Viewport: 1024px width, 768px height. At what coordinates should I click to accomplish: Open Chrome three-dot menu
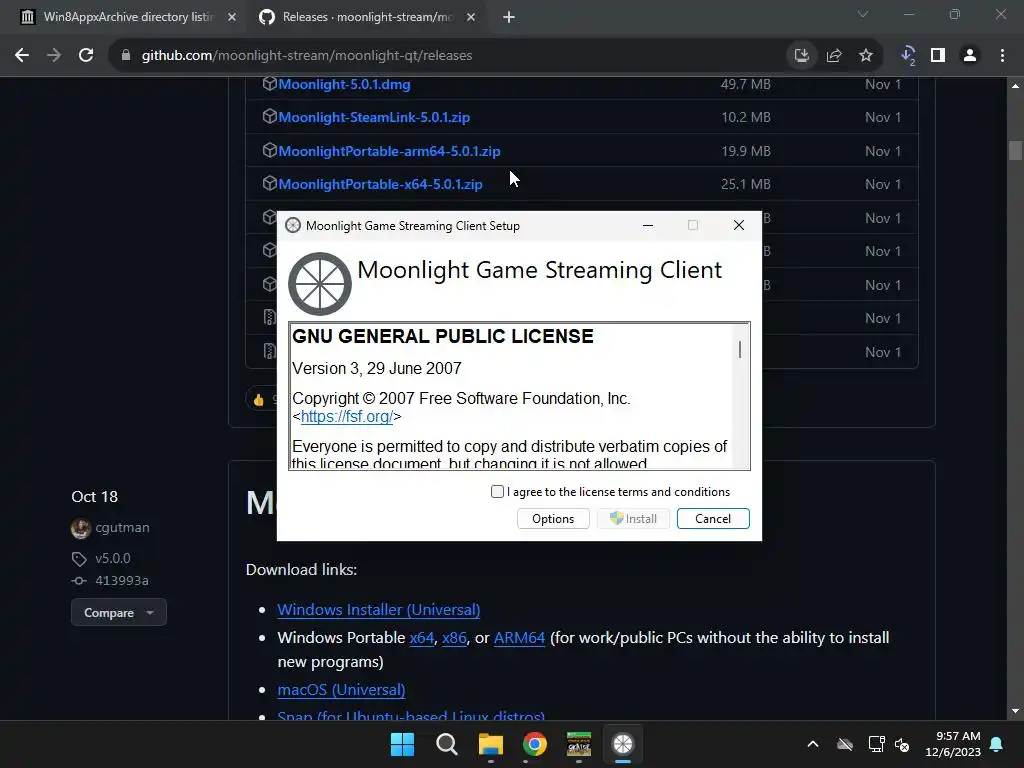[x=1002, y=56]
